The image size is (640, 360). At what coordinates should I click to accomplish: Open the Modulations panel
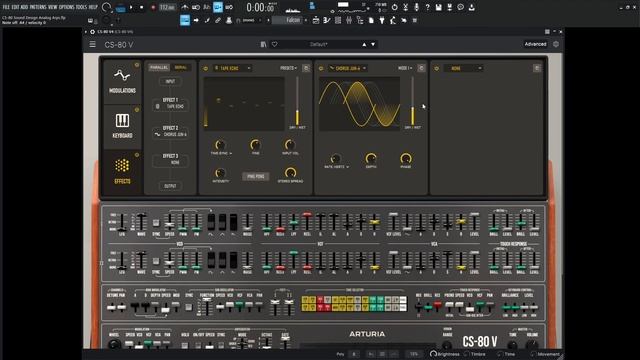(122, 82)
